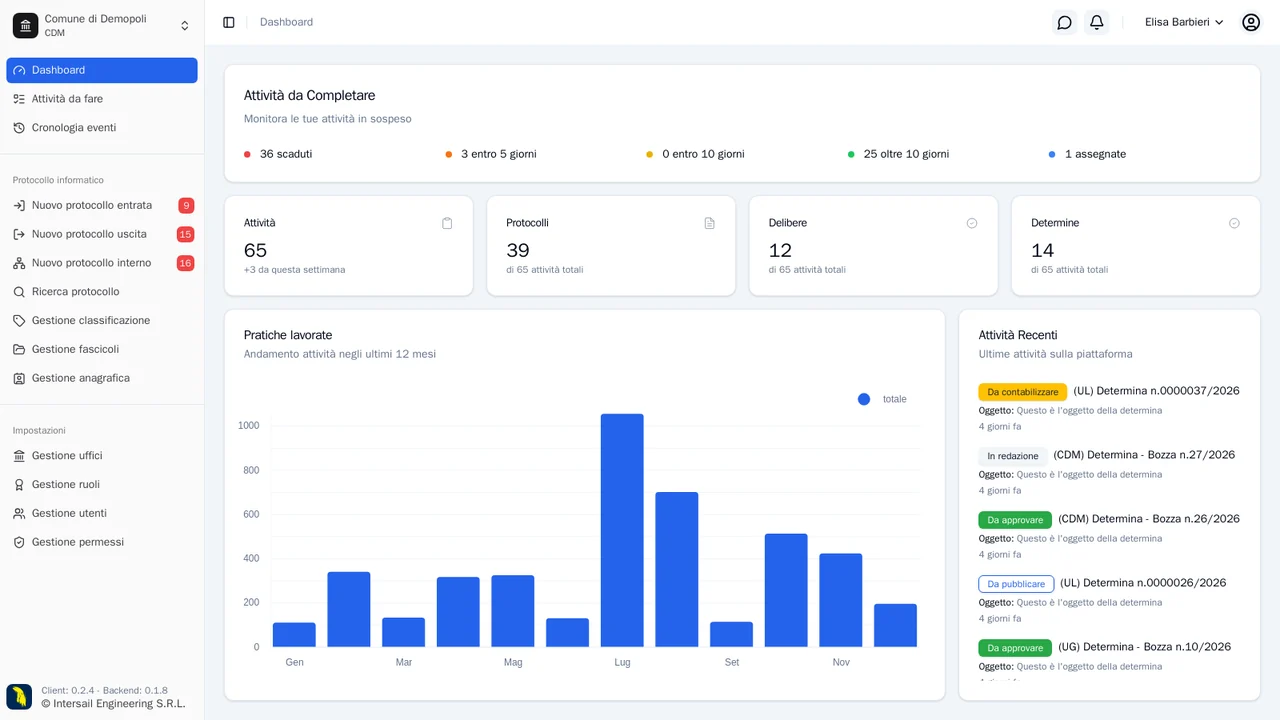Click the Ricerca protocollo magnifier icon
The height and width of the screenshot is (720, 1280).
[19, 292]
